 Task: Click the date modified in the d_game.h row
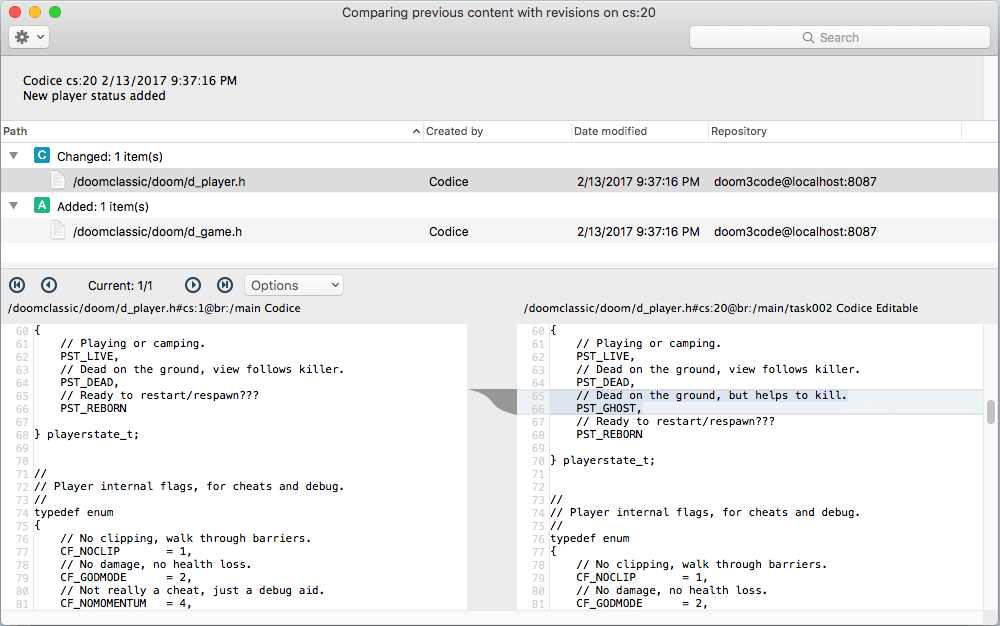click(x=638, y=232)
